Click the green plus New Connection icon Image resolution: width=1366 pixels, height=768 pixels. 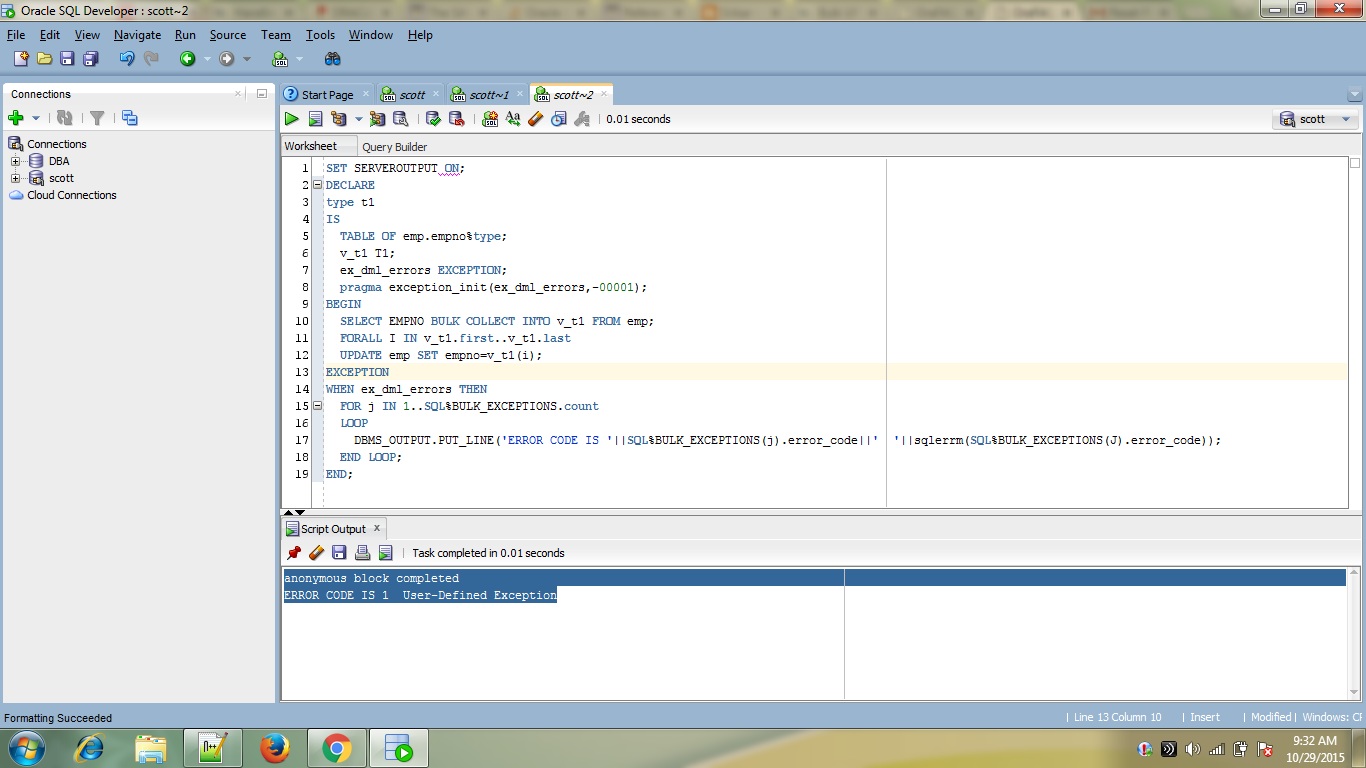coord(16,118)
